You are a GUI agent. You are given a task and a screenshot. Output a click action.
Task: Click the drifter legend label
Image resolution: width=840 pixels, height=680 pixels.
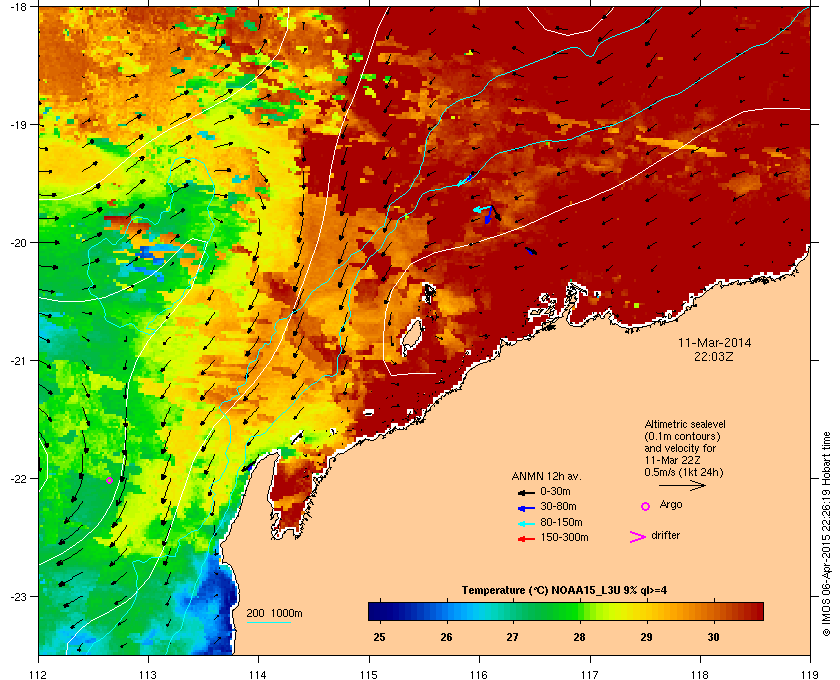tap(666, 535)
